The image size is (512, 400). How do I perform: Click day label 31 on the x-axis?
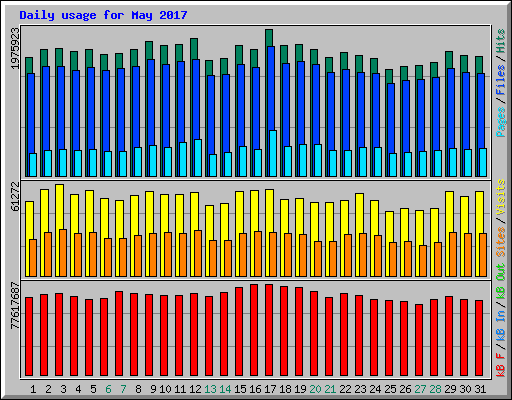(480, 389)
